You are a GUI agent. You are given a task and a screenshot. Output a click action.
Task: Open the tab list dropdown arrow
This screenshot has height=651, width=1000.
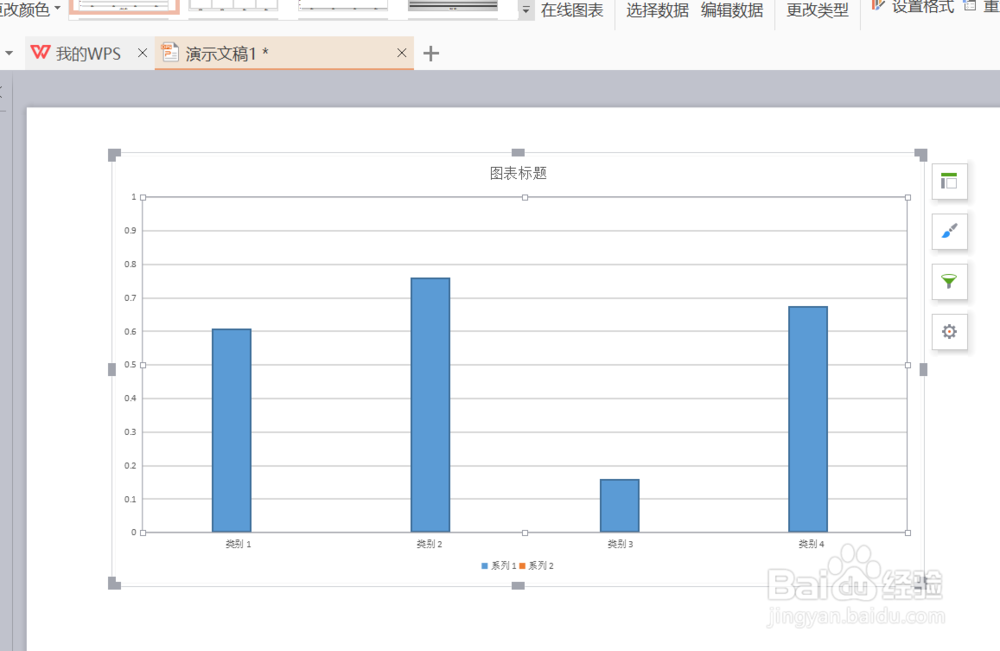click(10, 53)
